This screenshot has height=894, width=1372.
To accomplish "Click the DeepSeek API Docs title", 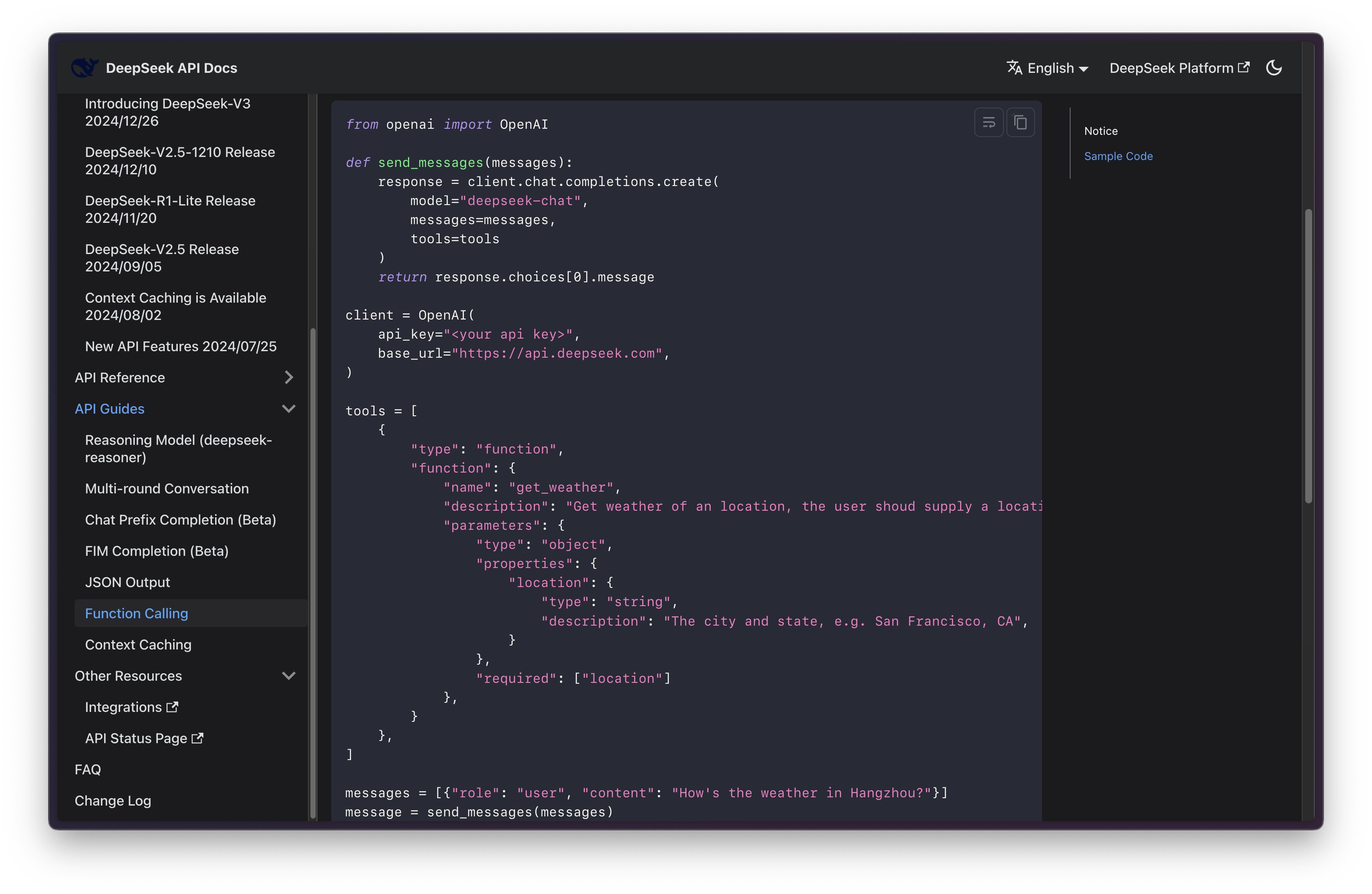I will coord(171,68).
